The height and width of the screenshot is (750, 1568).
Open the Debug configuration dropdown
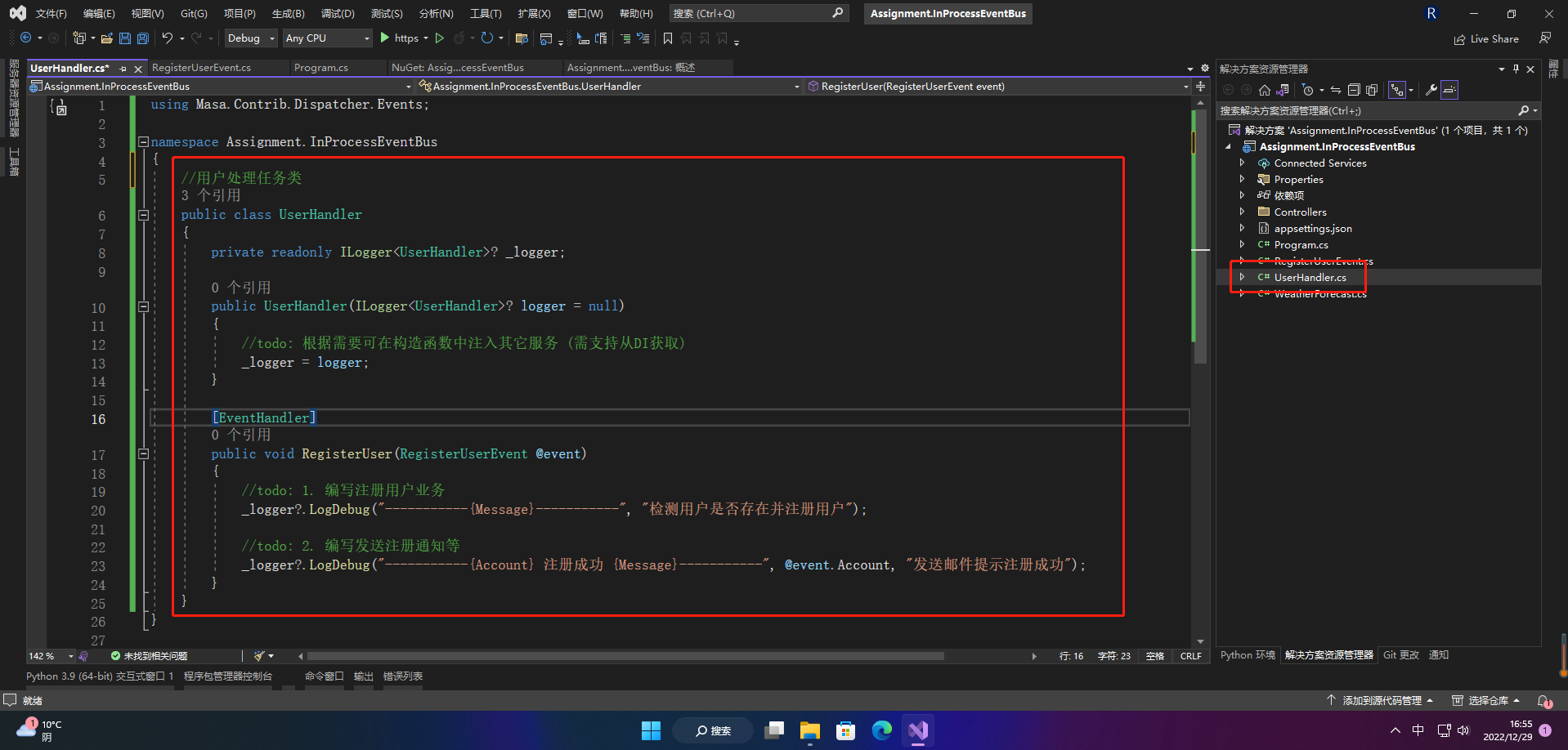(251, 38)
